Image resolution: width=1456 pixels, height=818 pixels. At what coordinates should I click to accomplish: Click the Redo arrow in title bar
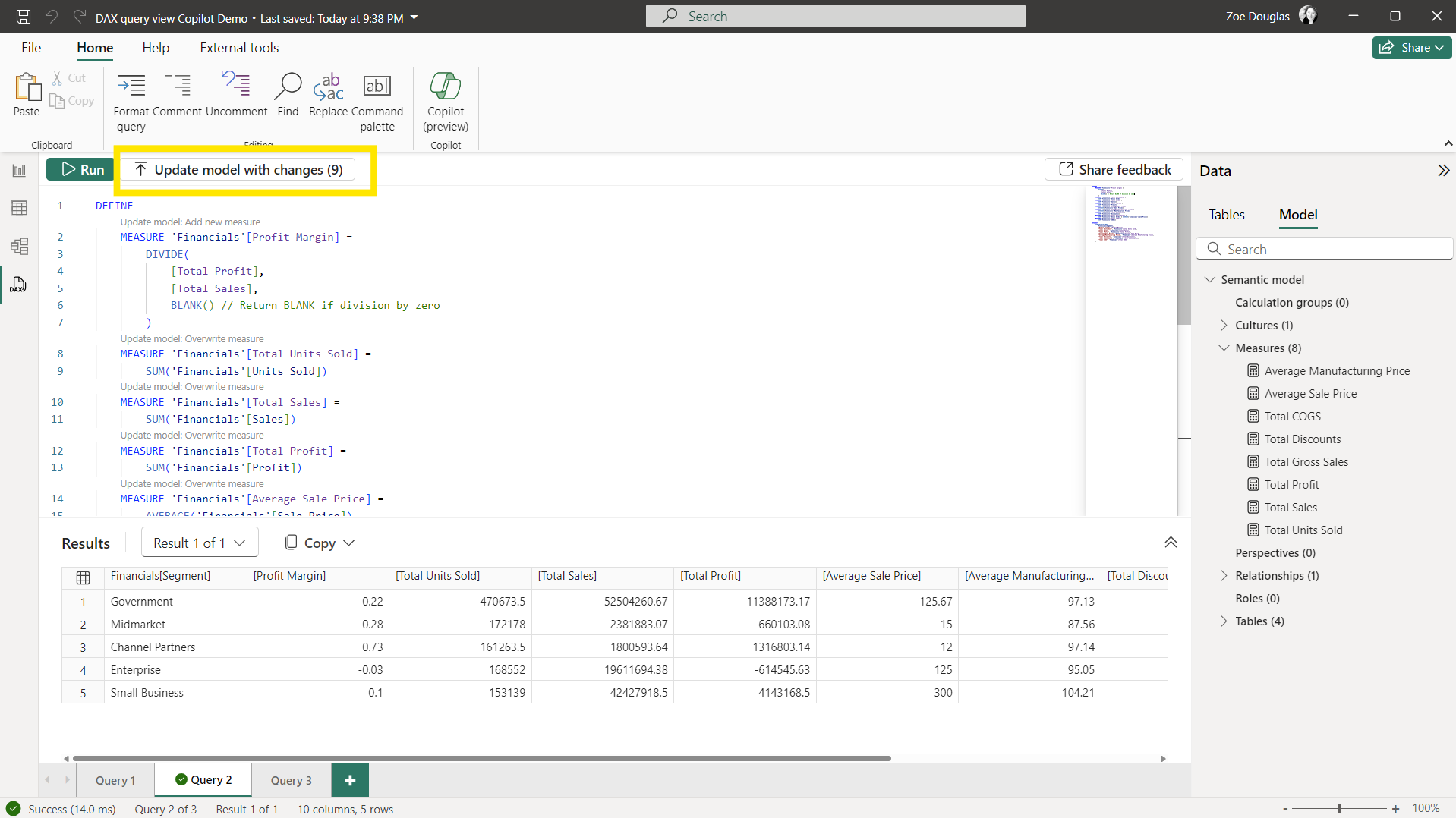[80, 17]
